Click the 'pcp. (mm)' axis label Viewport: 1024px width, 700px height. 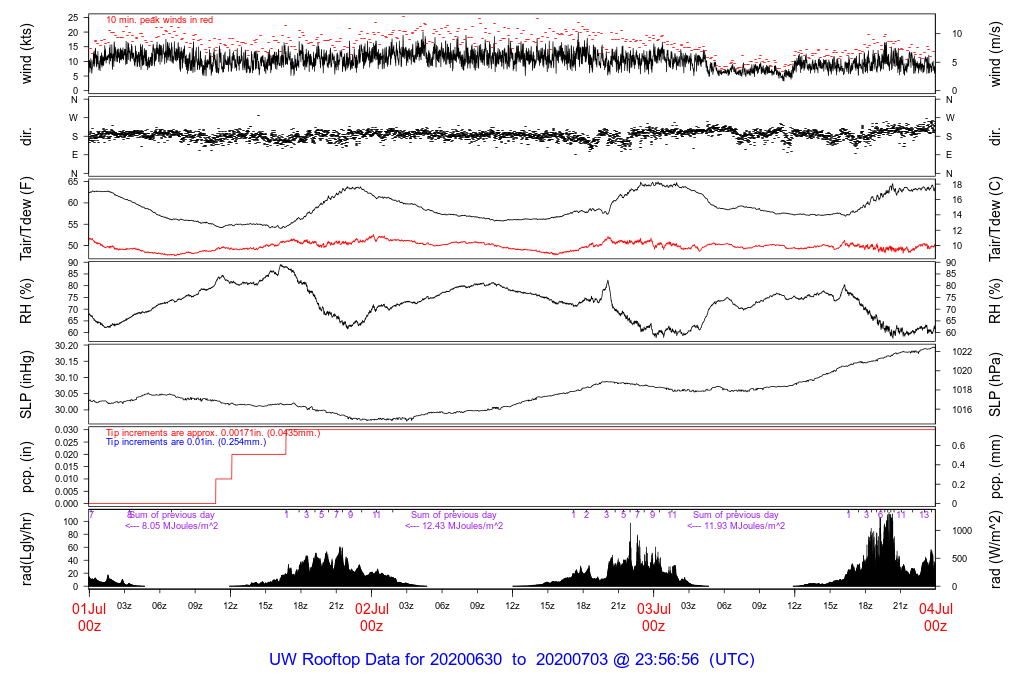pos(995,467)
